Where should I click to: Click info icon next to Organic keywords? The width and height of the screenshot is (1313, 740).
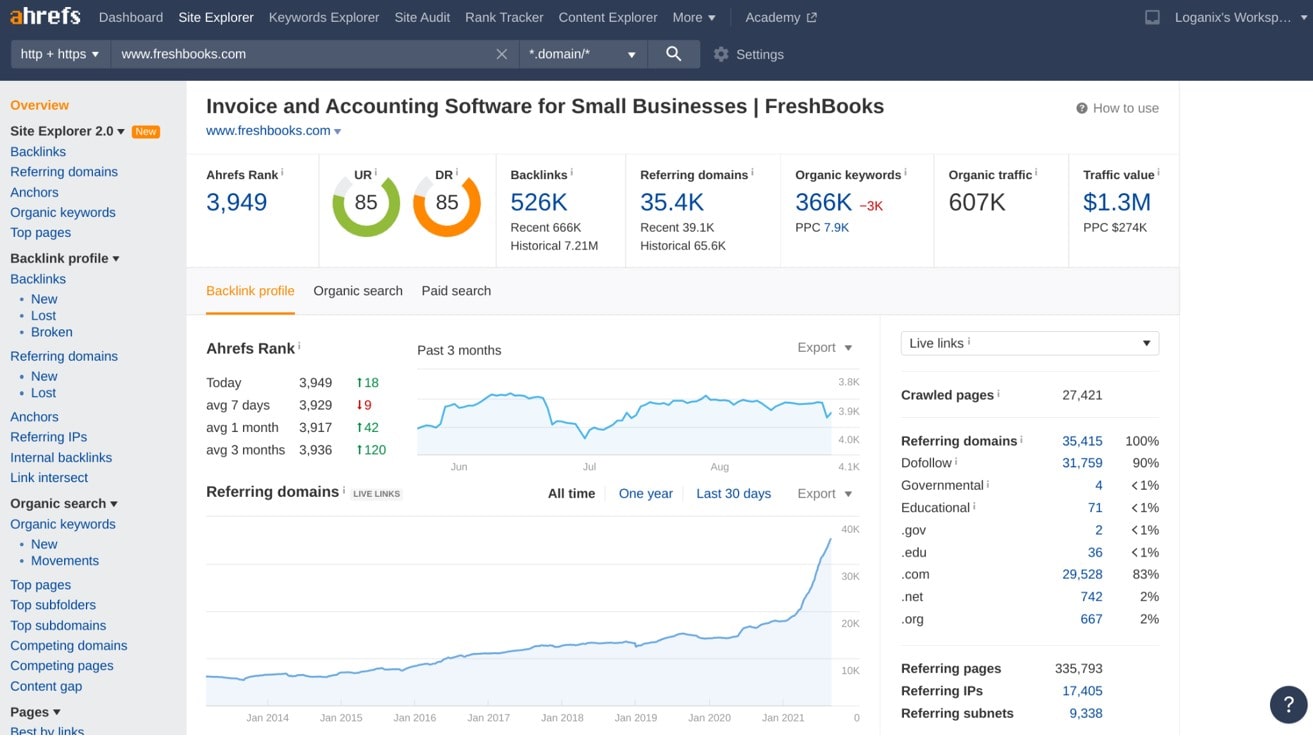click(905, 172)
